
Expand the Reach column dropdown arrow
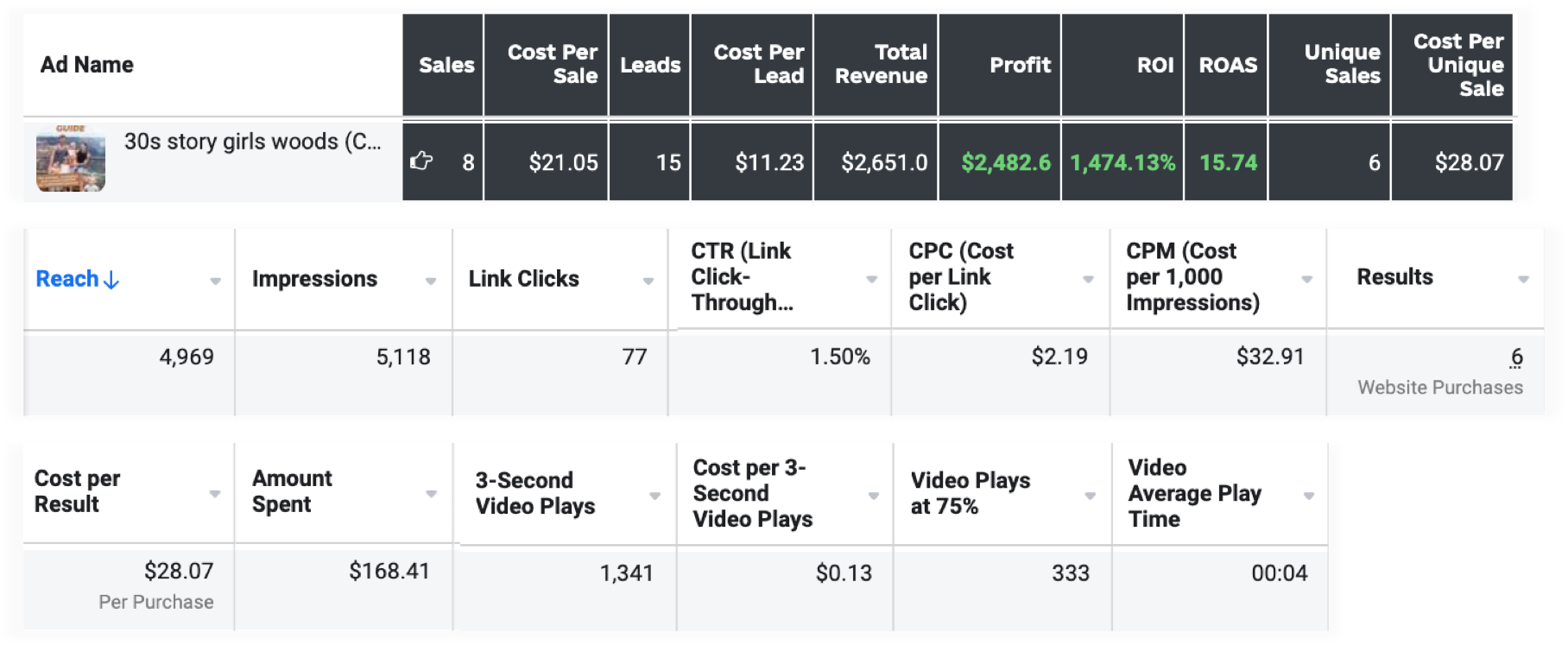215,281
